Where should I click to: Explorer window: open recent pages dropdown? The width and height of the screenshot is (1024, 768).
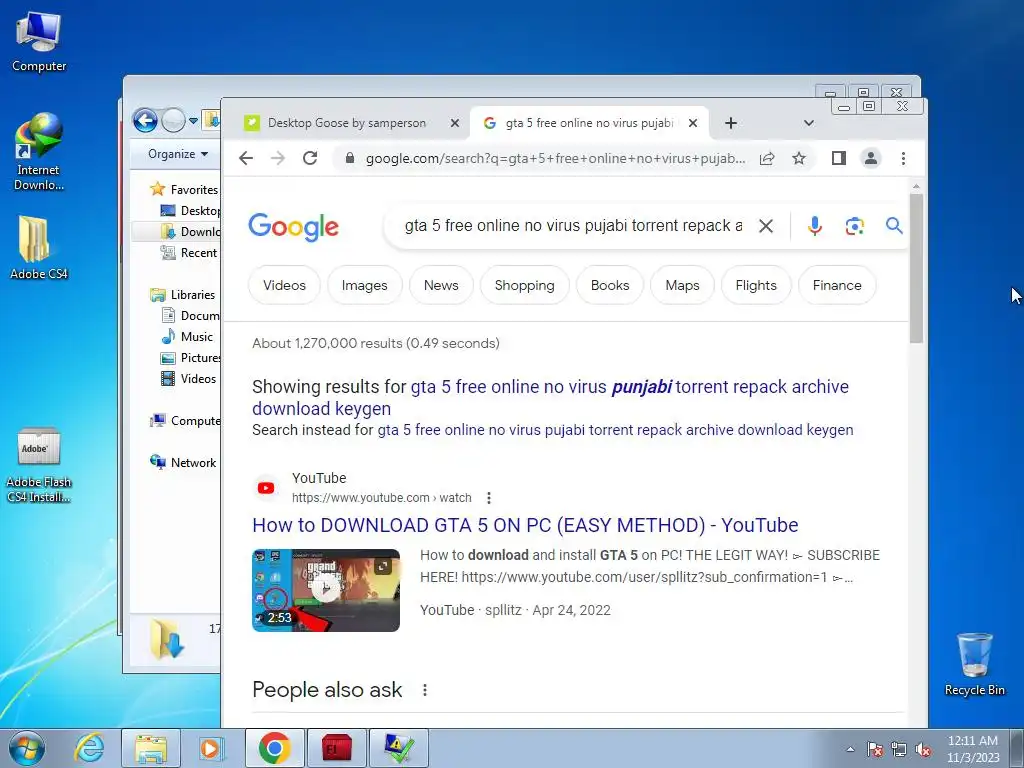[x=193, y=121]
